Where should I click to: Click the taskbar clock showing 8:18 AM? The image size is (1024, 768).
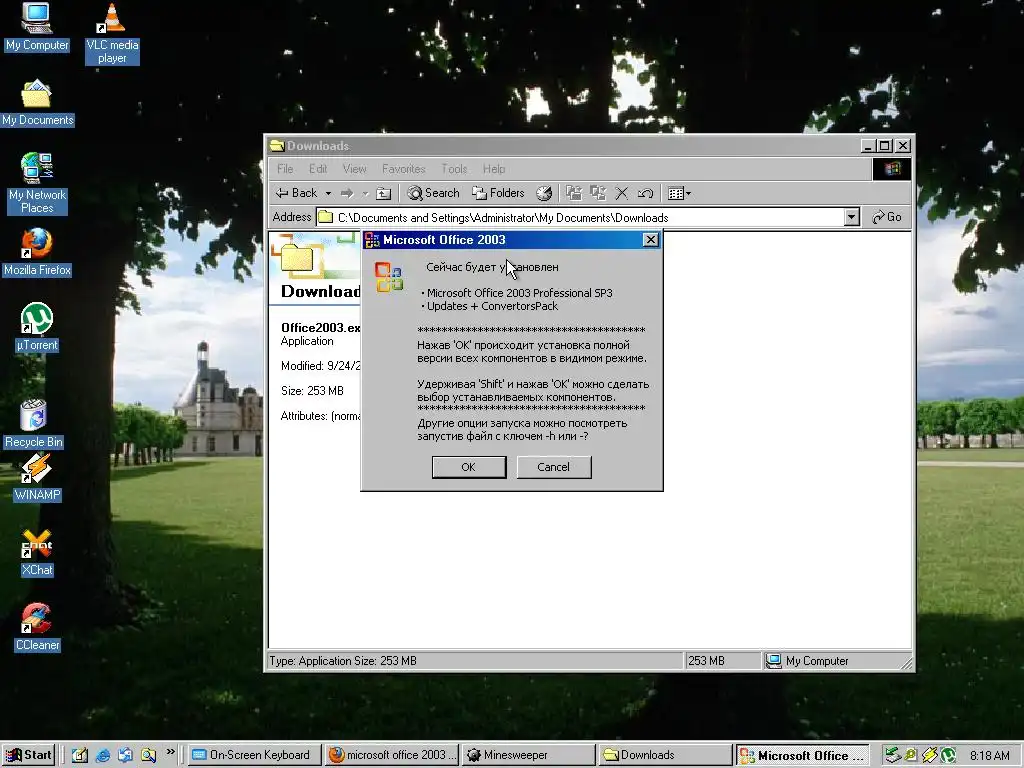tap(989, 756)
